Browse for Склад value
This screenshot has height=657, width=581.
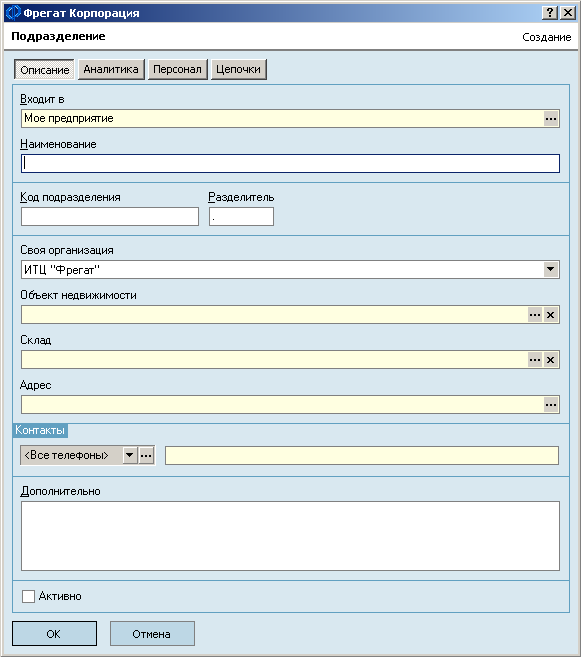click(x=535, y=360)
